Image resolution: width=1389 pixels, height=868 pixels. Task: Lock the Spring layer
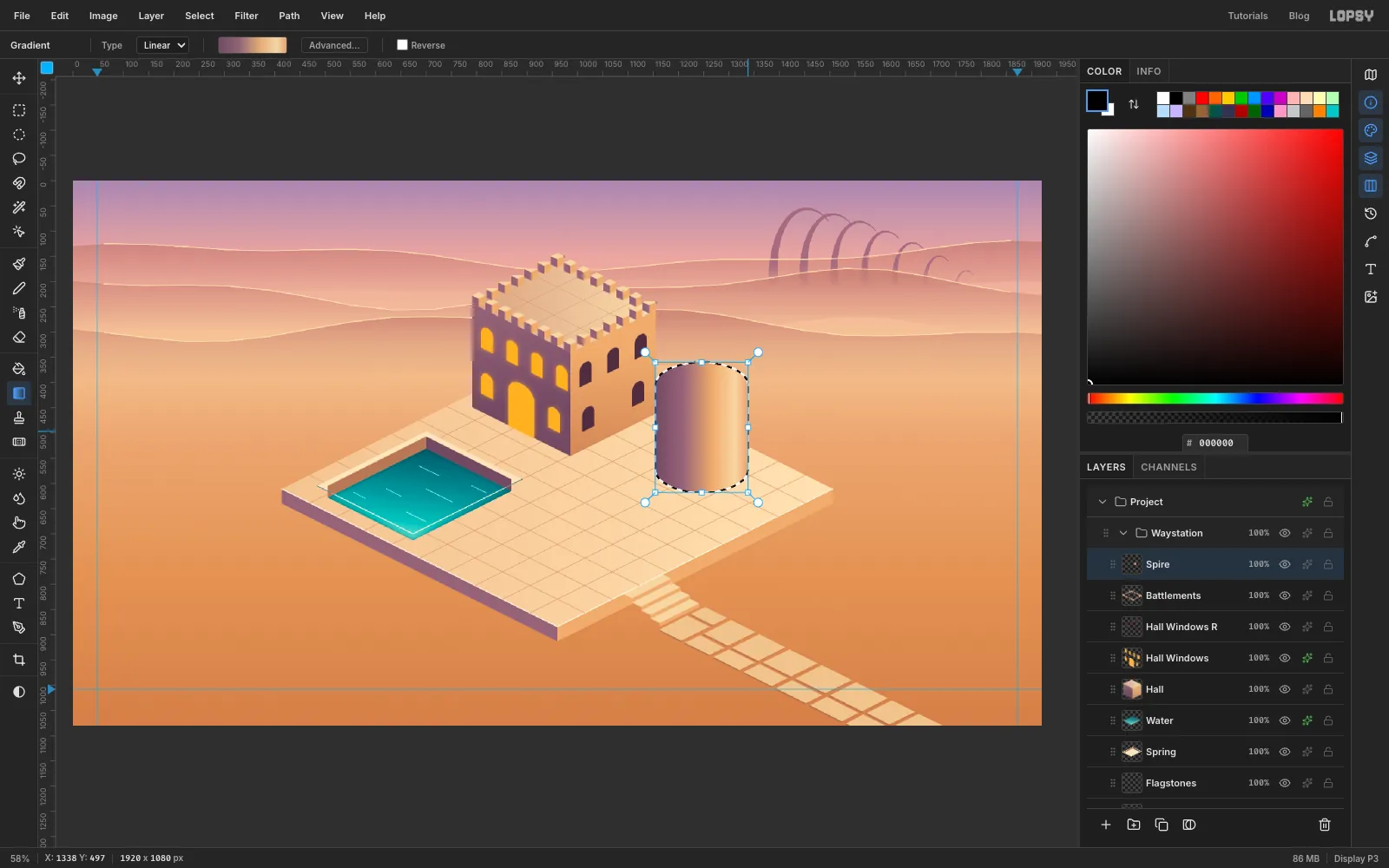coord(1328,752)
